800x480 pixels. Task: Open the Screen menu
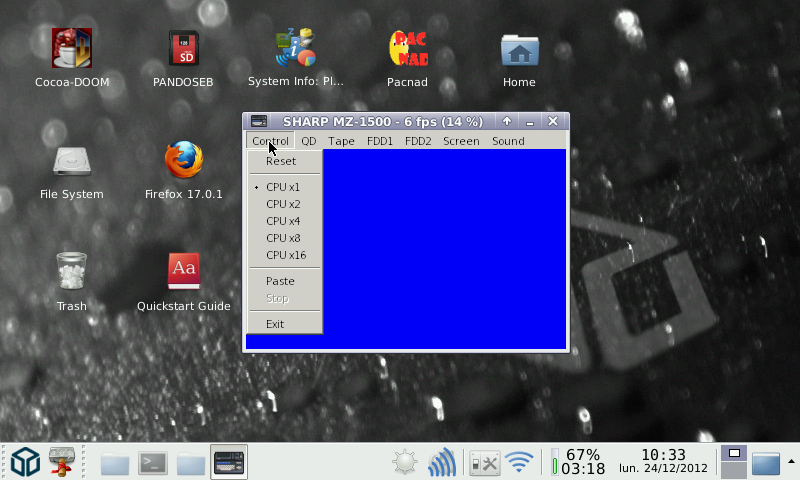coord(461,141)
